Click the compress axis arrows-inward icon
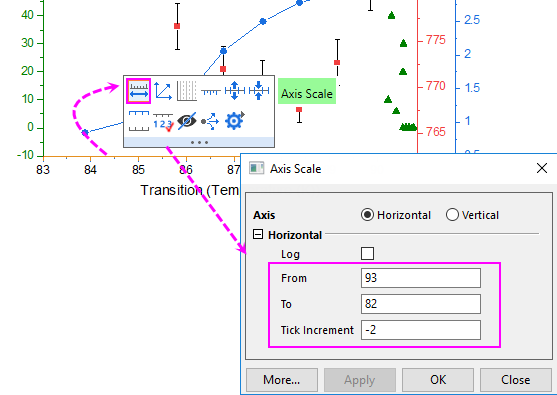The height and width of the screenshot is (395, 557). tap(259, 91)
